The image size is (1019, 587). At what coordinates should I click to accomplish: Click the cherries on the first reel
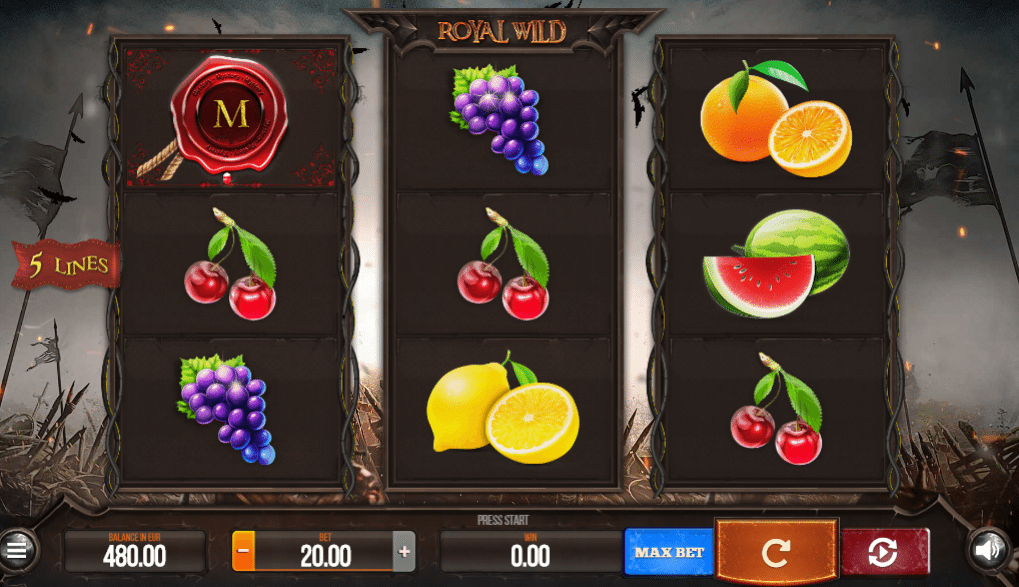click(230, 264)
